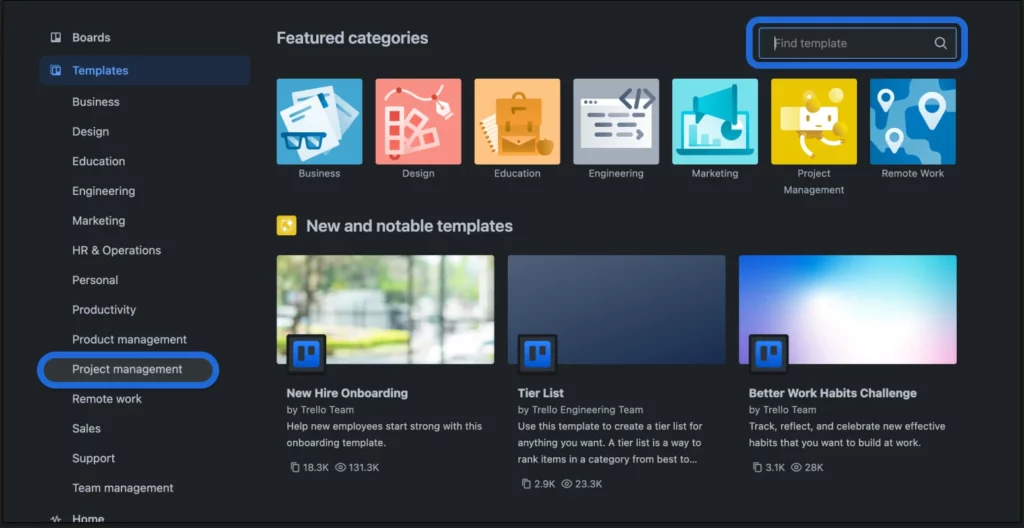This screenshot has height=528, width=1024.
Task: Select Personal category in sidebar
Action: point(95,280)
